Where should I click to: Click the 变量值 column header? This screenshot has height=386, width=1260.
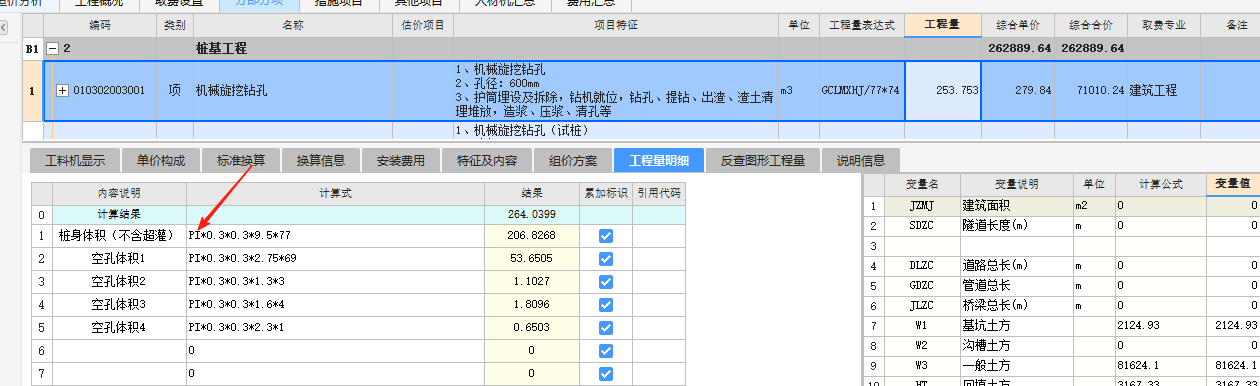(1233, 184)
